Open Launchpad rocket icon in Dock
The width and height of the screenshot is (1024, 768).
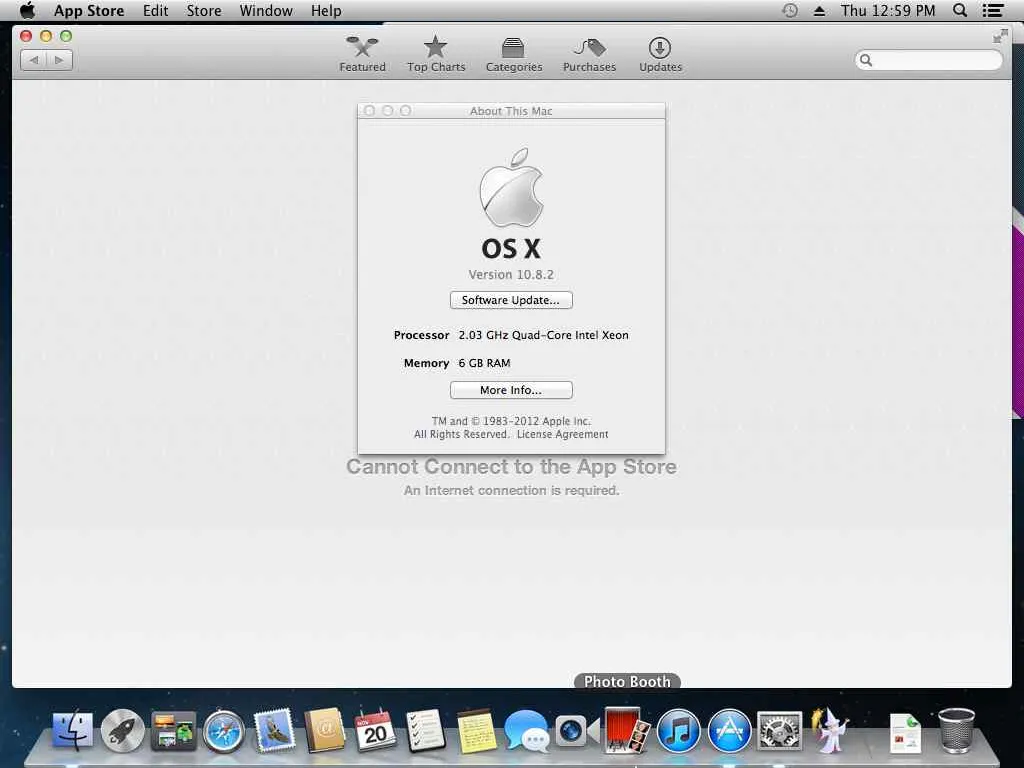point(122,730)
